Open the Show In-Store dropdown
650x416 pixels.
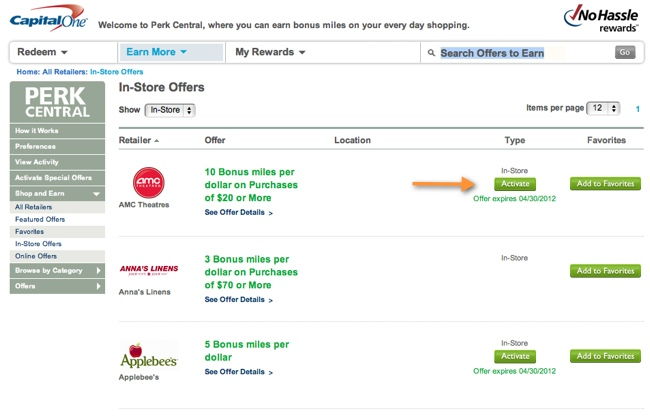170,110
